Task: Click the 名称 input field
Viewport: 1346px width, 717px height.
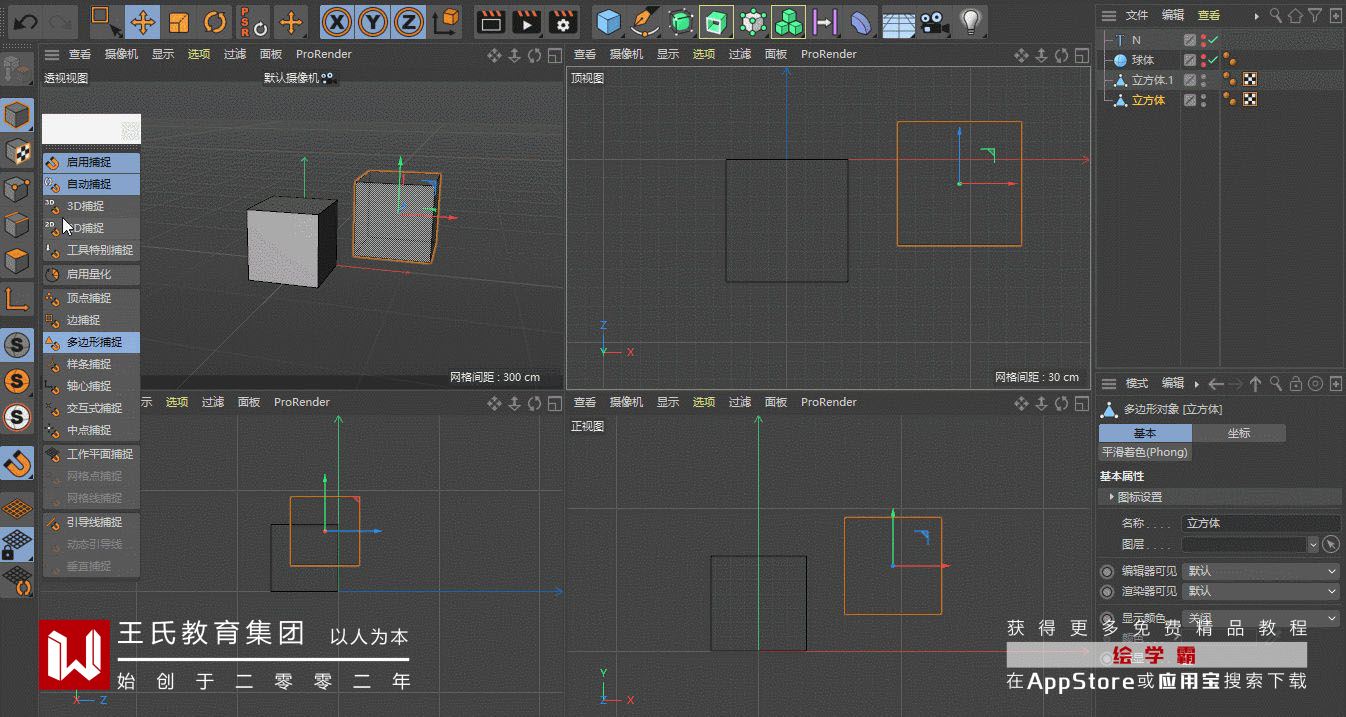Action: click(x=1260, y=523)
